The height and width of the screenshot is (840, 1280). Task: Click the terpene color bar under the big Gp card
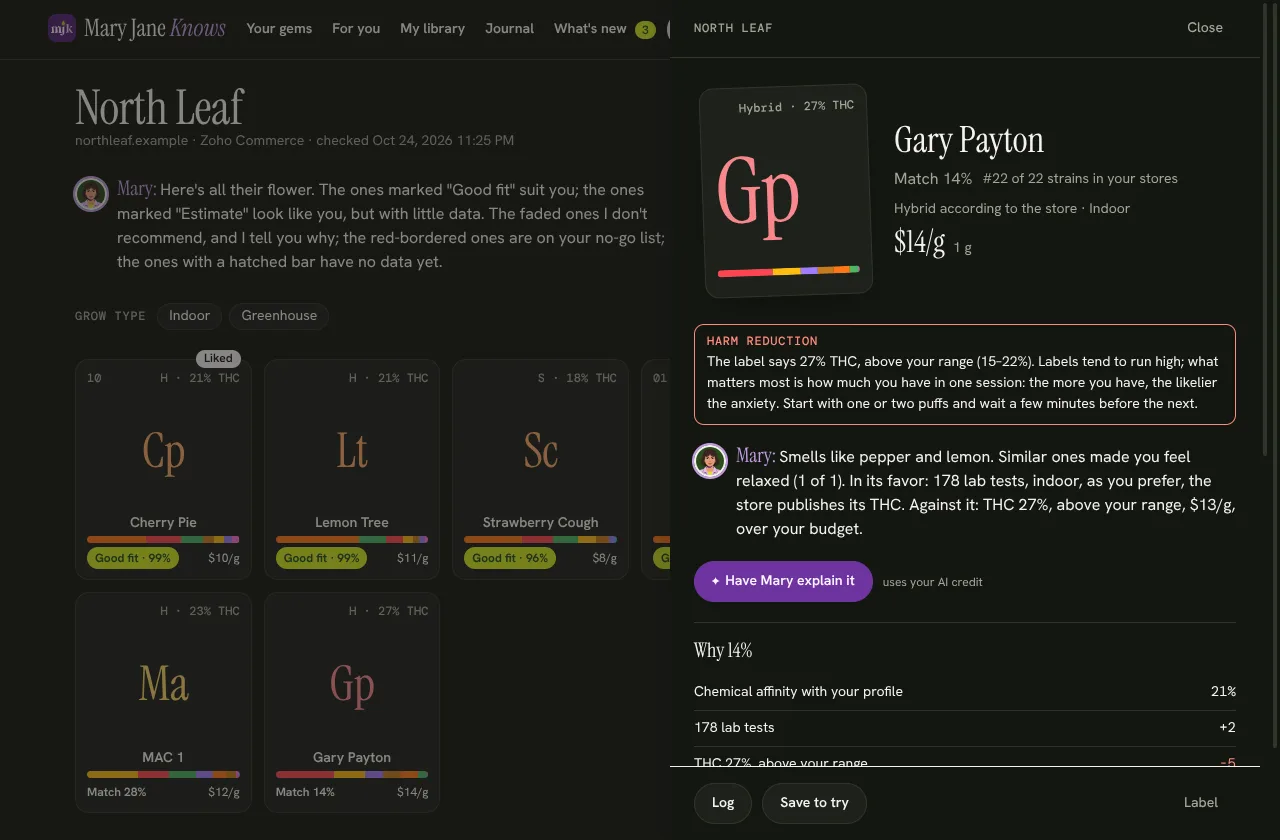tap(789, 271)
